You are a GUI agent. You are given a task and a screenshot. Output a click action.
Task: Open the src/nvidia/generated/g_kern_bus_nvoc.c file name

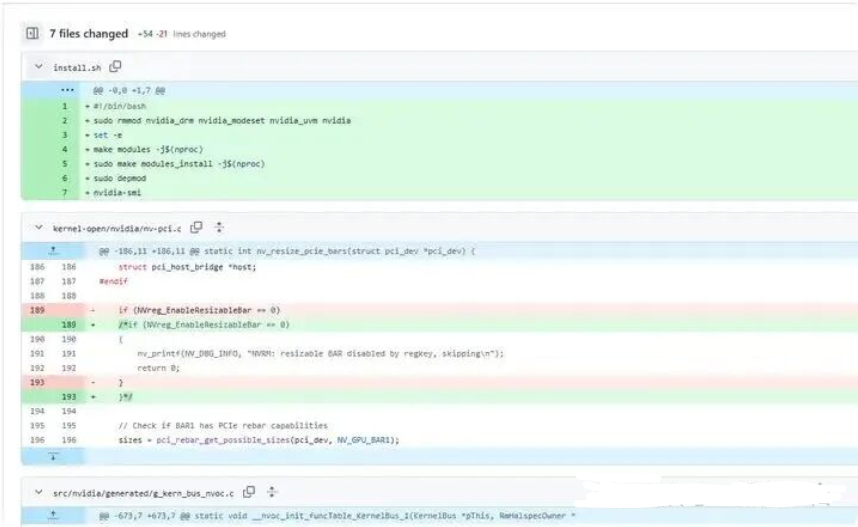tap(143, 493)
